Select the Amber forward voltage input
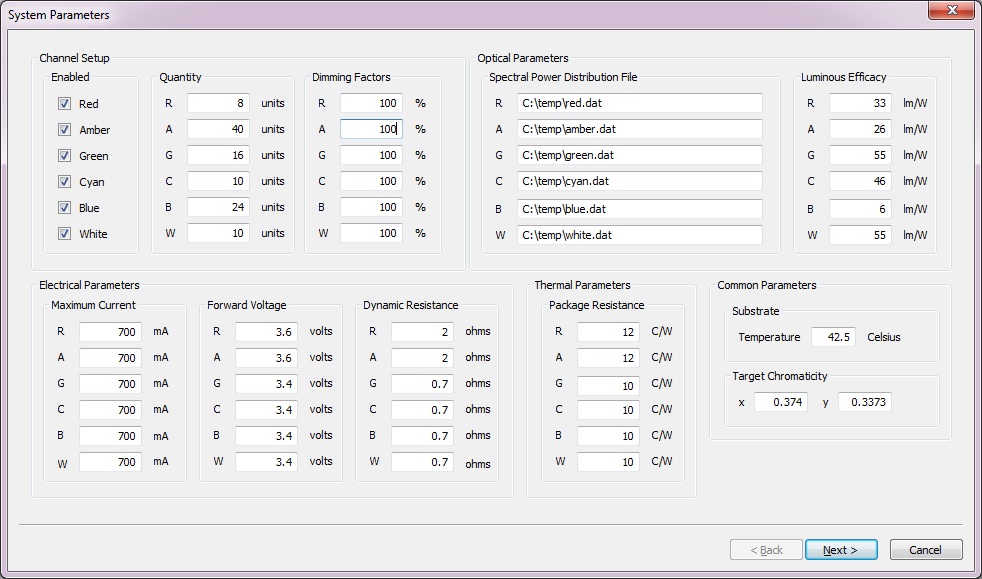 (x=266, y=357)
